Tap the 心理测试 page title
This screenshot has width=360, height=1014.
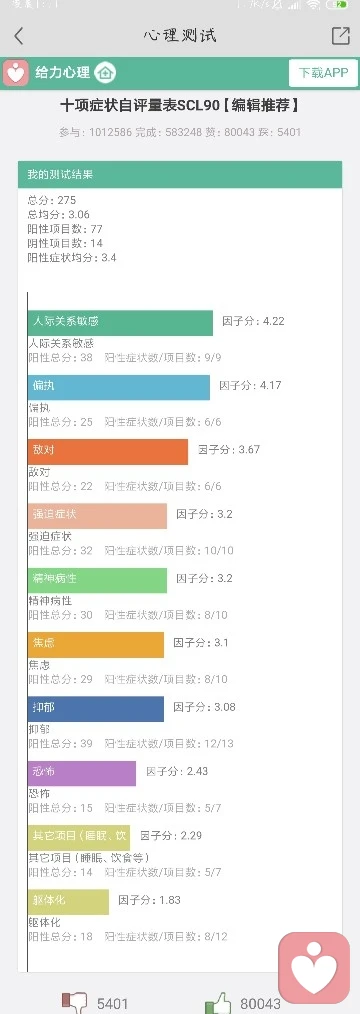click(x=180, y=36)
